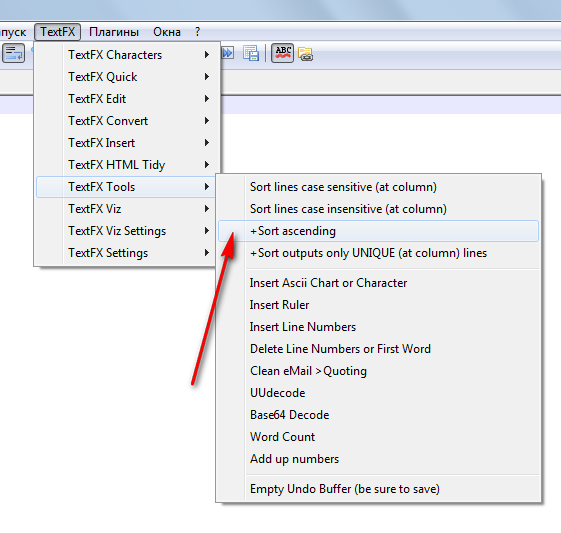This screenshot has width=561, height=533.
Task: Toggle +Sort outputs only UNIQUE lines
Action: coord(378,253)
